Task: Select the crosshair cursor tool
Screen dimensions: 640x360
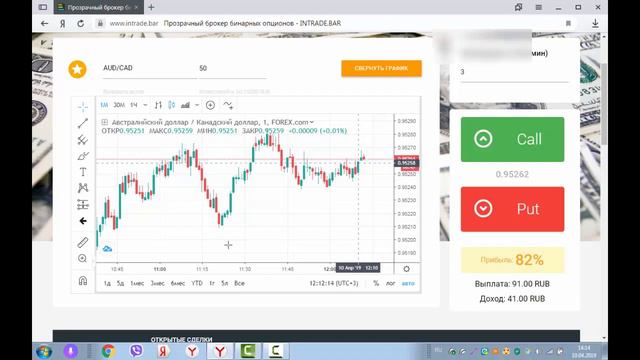Action: click(83, 107)
